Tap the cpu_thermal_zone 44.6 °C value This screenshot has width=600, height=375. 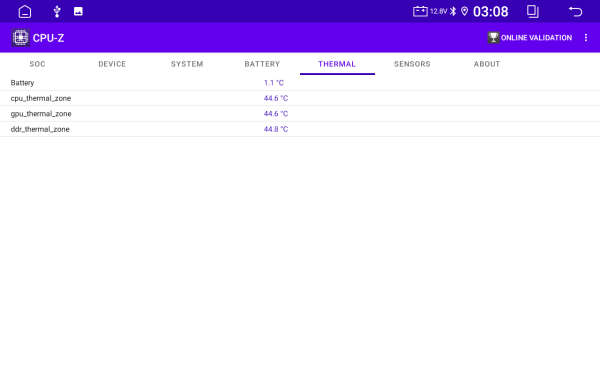tap(276, 98)
